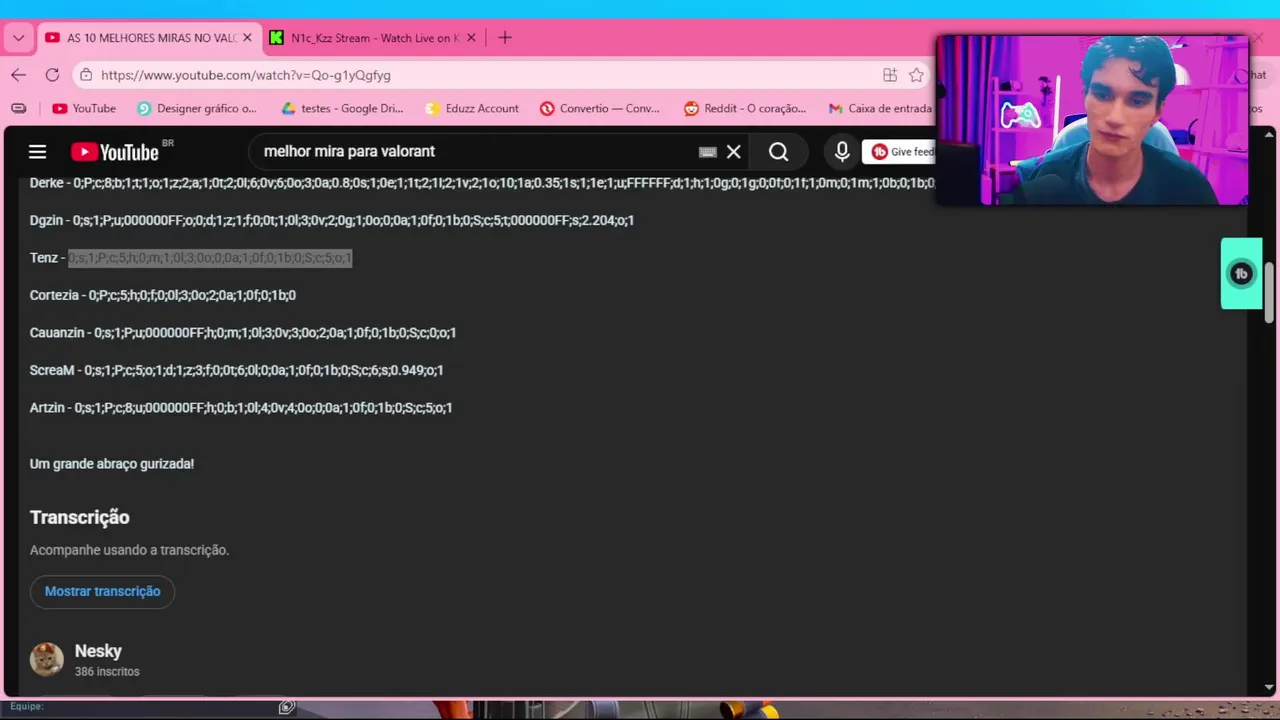Select the Derke crosshair code line
The height and width of the screenshot is (720, 1280).
coord(482,183)
